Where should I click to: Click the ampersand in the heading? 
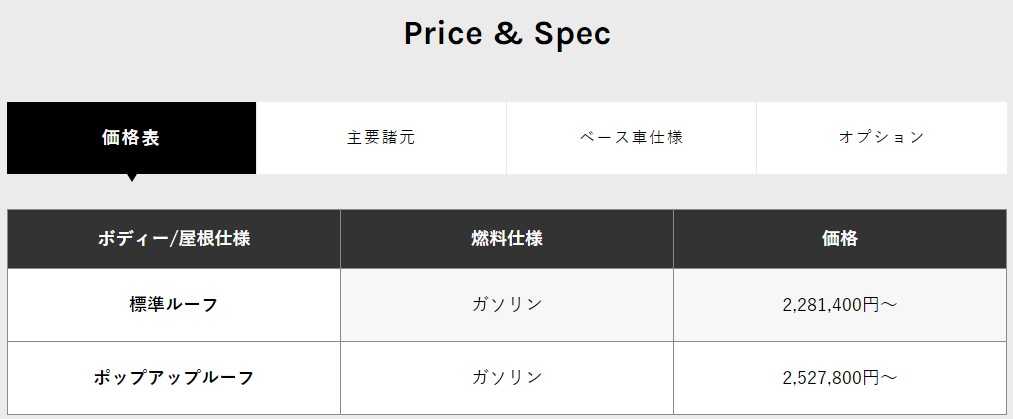pos(506,33)
